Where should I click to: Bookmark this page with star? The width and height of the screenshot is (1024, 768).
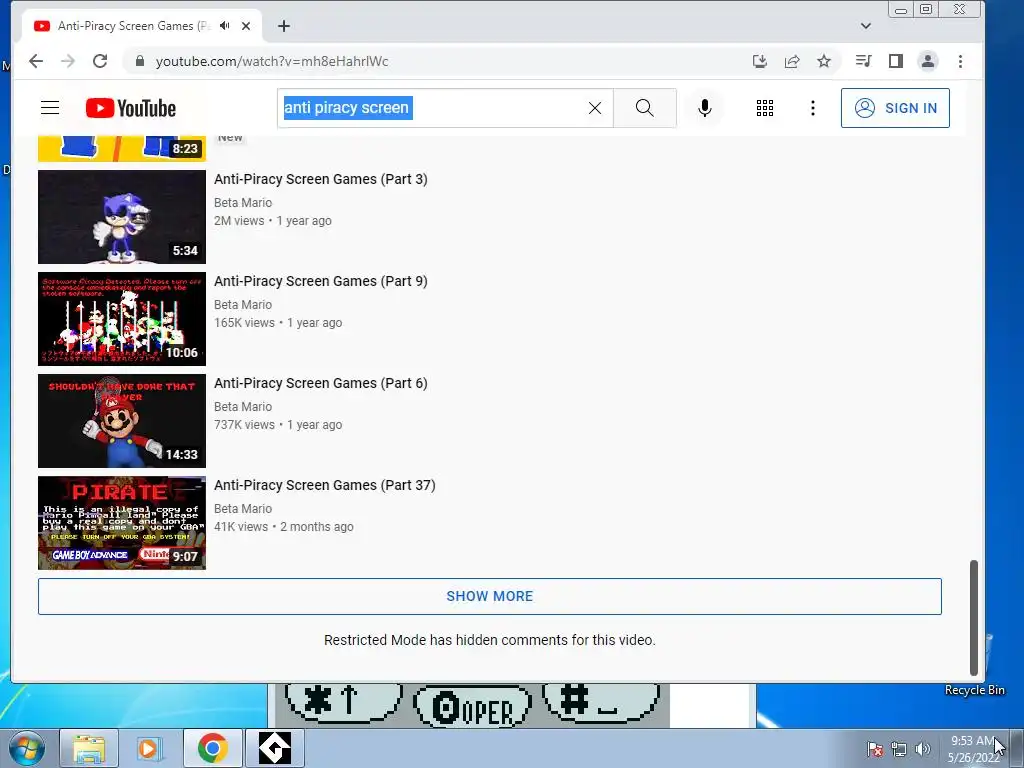tap(824, 61)
